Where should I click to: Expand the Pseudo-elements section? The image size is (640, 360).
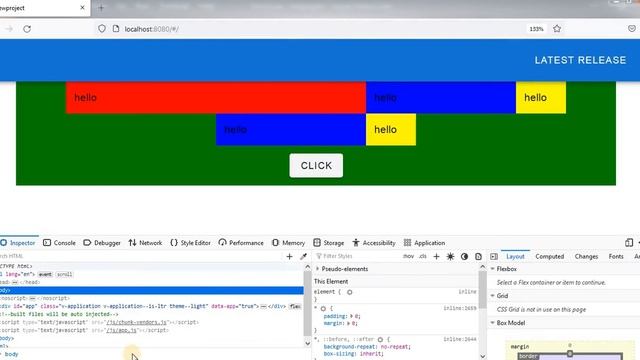point(317,269)
